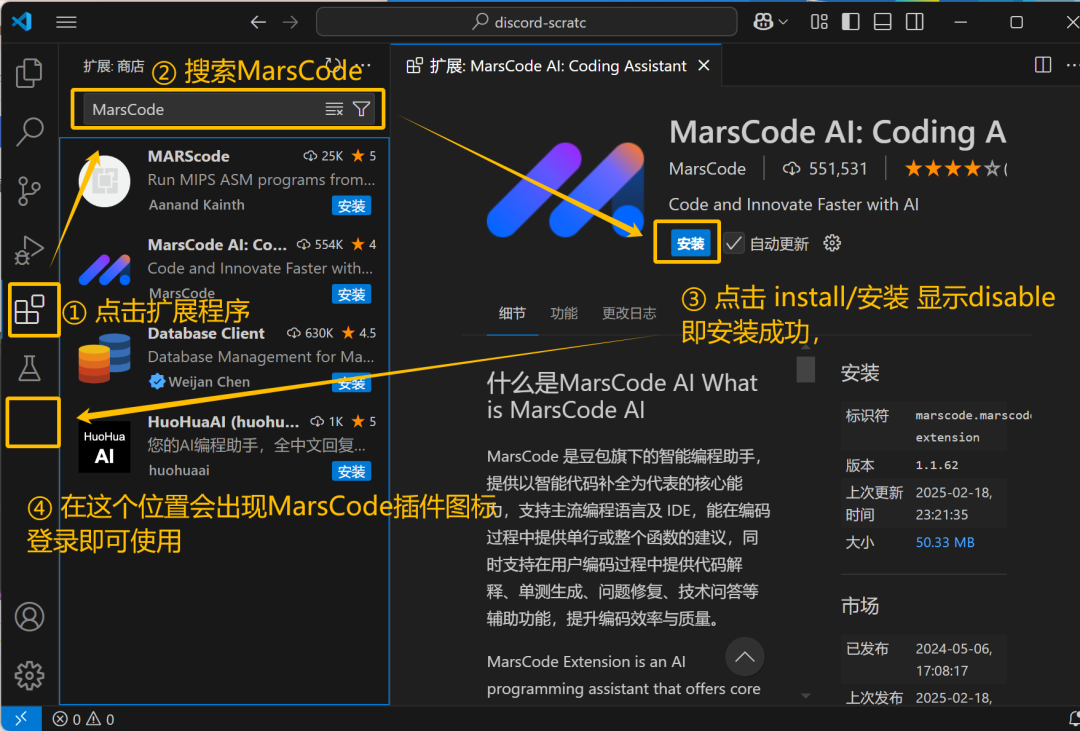Toggle the primary sidebar visibility icon

[850, 21]
